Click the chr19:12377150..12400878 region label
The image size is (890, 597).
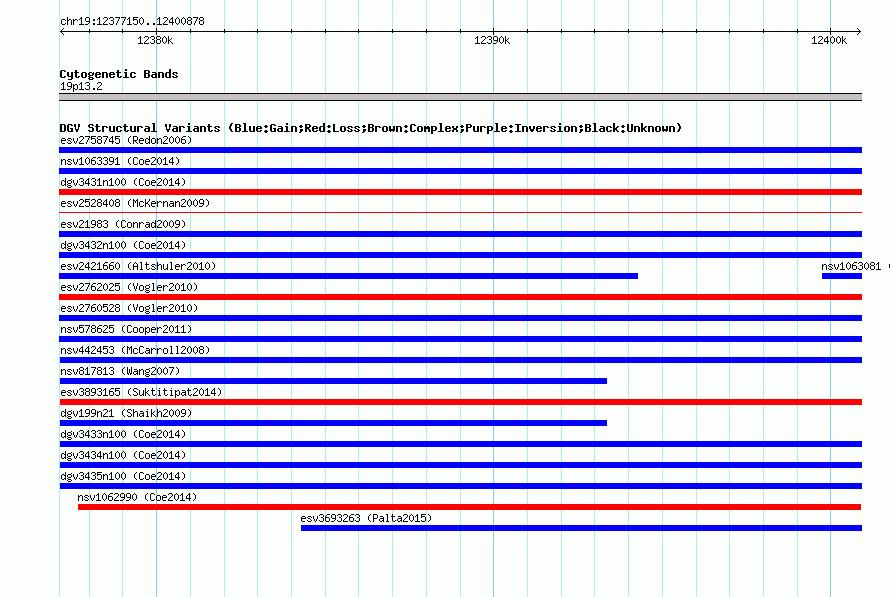[132, 22]
